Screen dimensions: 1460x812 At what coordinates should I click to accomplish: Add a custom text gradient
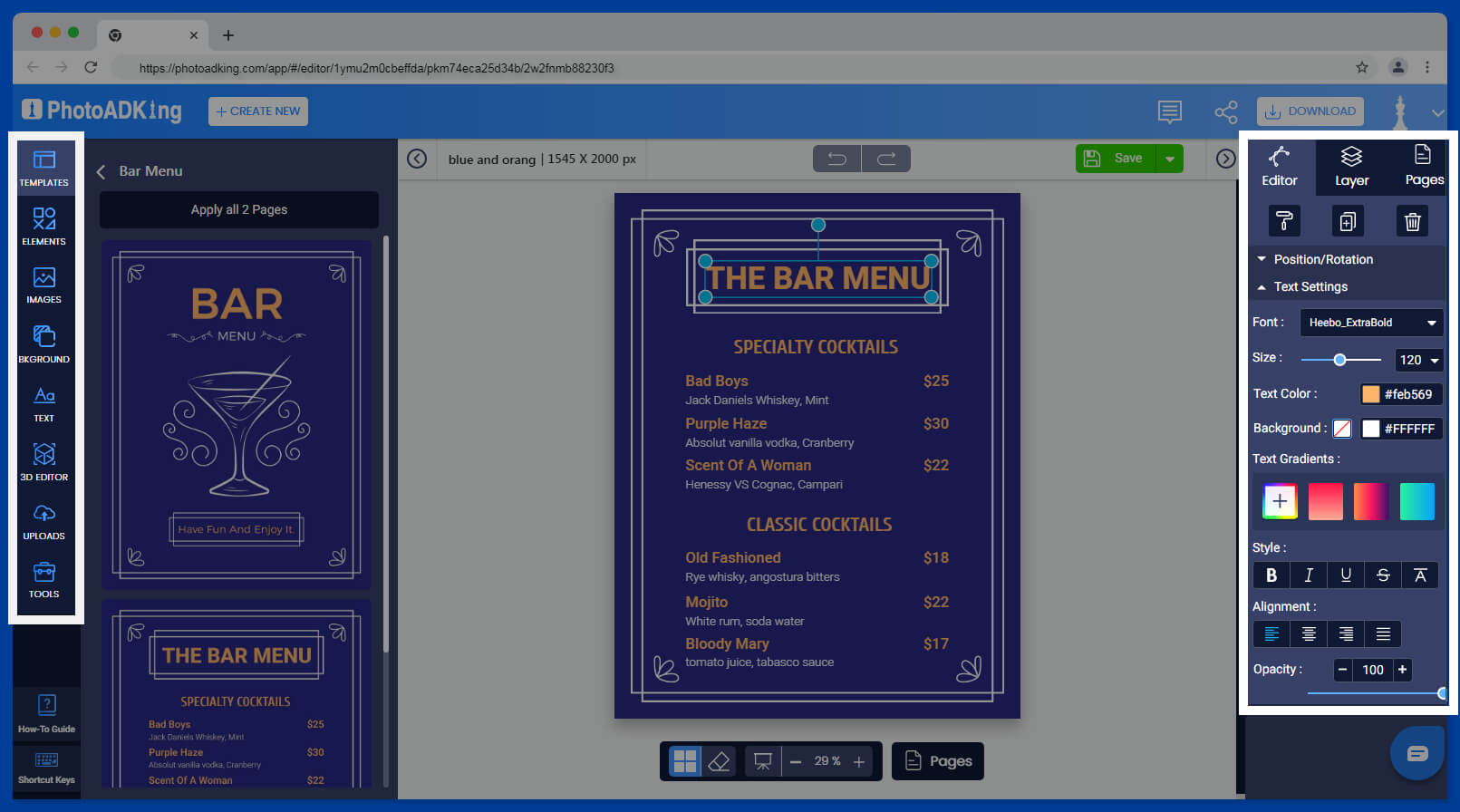(1280, 501)
